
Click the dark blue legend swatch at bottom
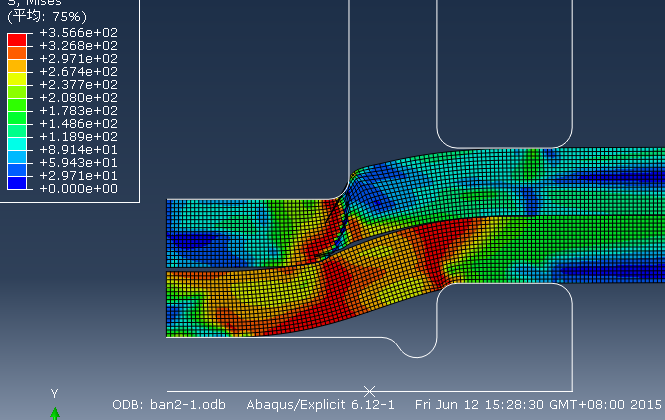coord(17,183)
